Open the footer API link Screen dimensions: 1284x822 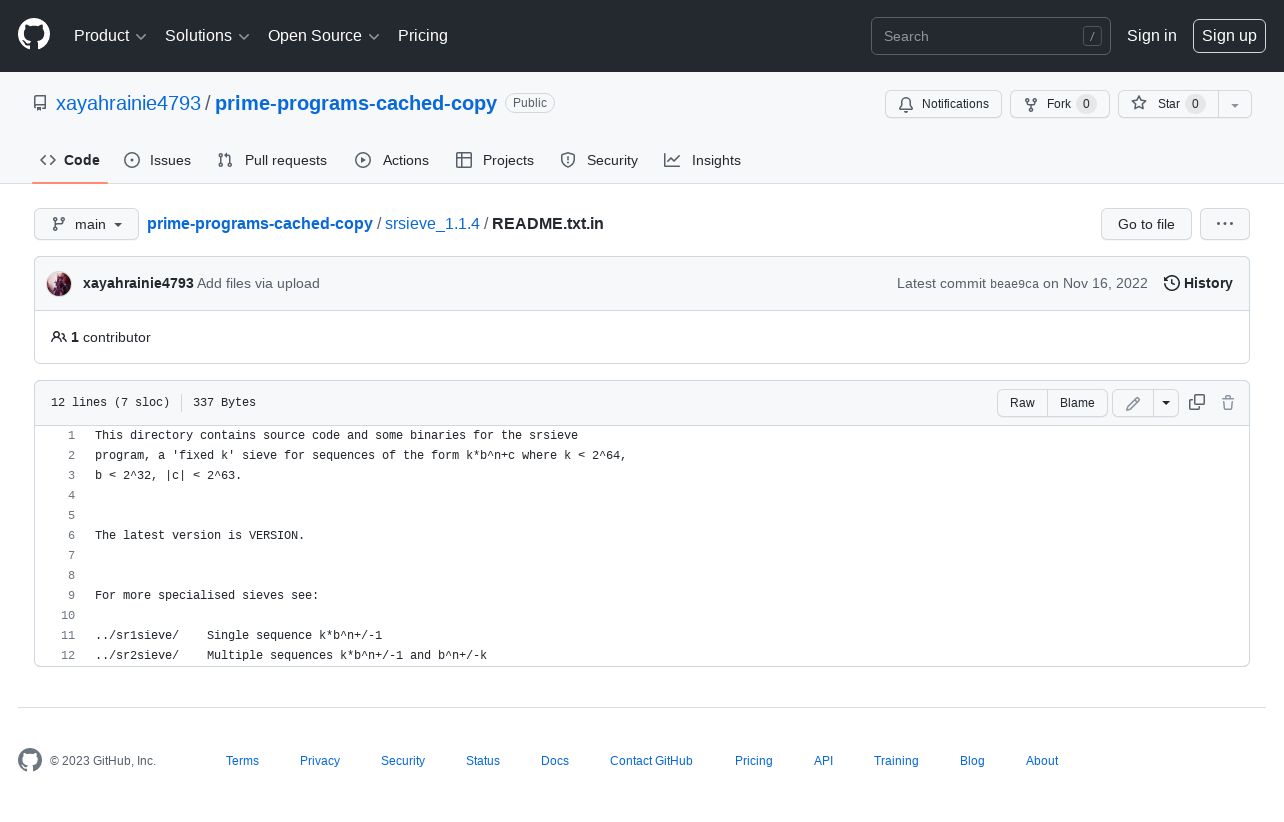823,761
